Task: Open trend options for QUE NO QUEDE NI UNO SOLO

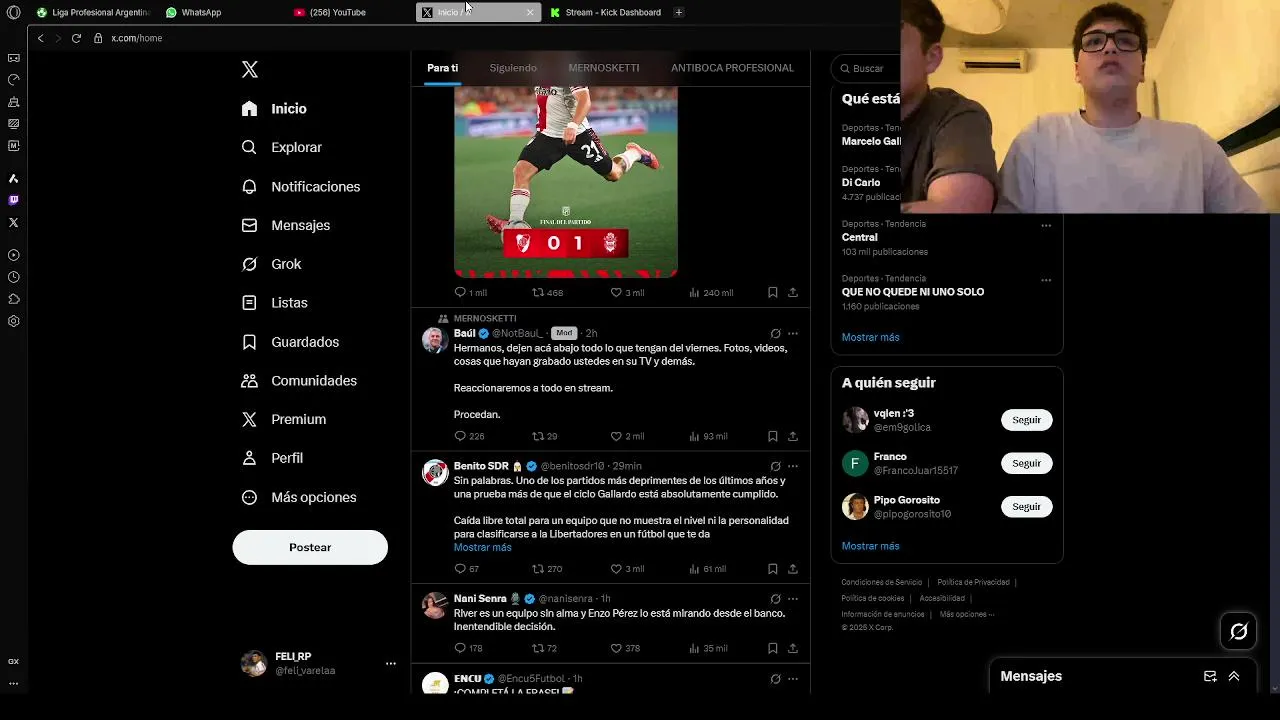Action: [1046, 280]
